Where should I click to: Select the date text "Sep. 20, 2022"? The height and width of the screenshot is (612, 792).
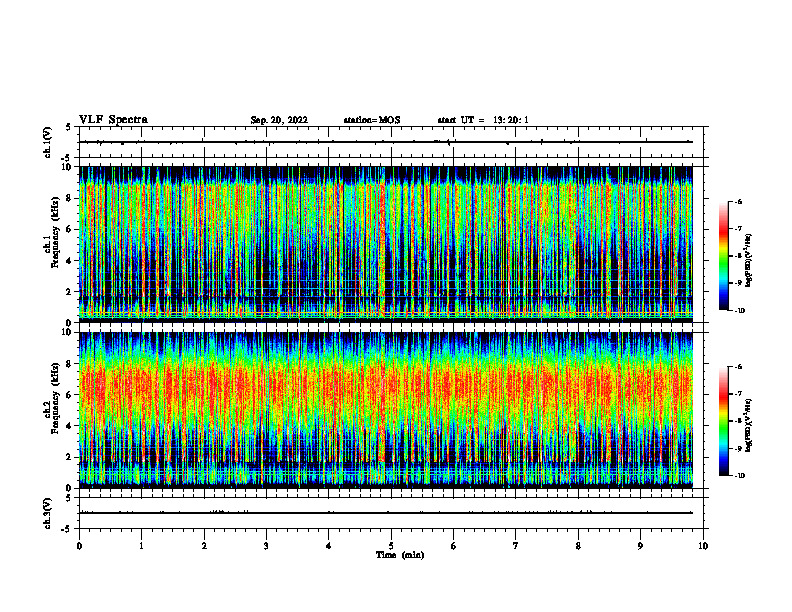(279, 120)
